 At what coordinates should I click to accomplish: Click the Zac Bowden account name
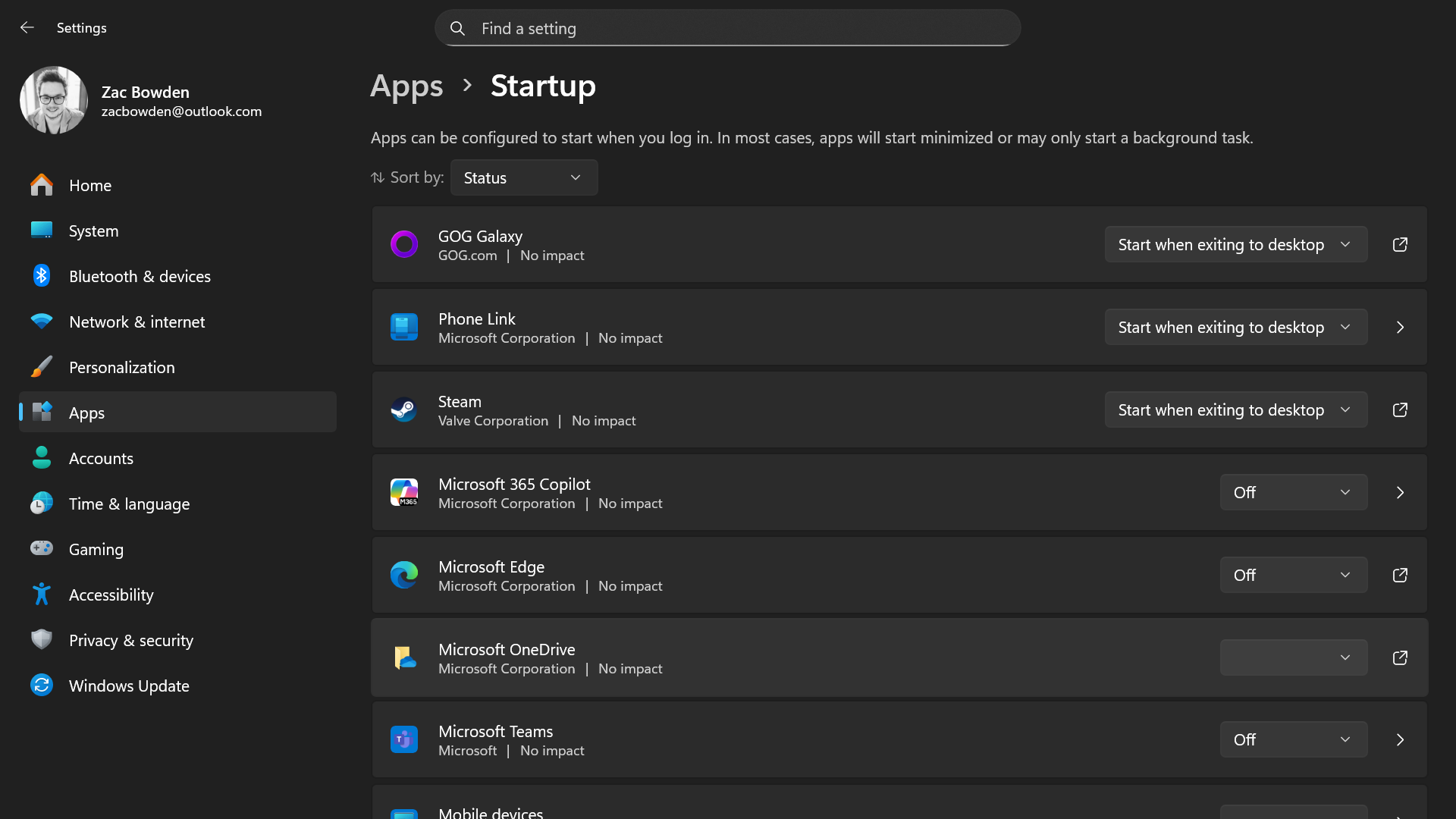(x=146, y=92)
